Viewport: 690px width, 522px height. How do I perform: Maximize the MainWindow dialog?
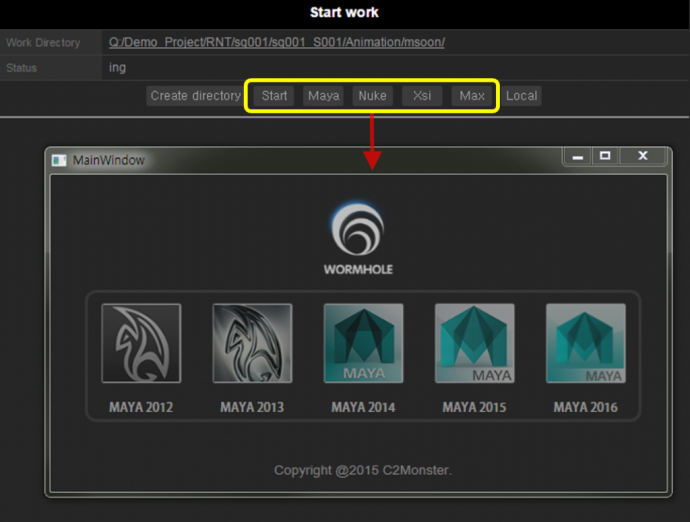tap(605, 156)
